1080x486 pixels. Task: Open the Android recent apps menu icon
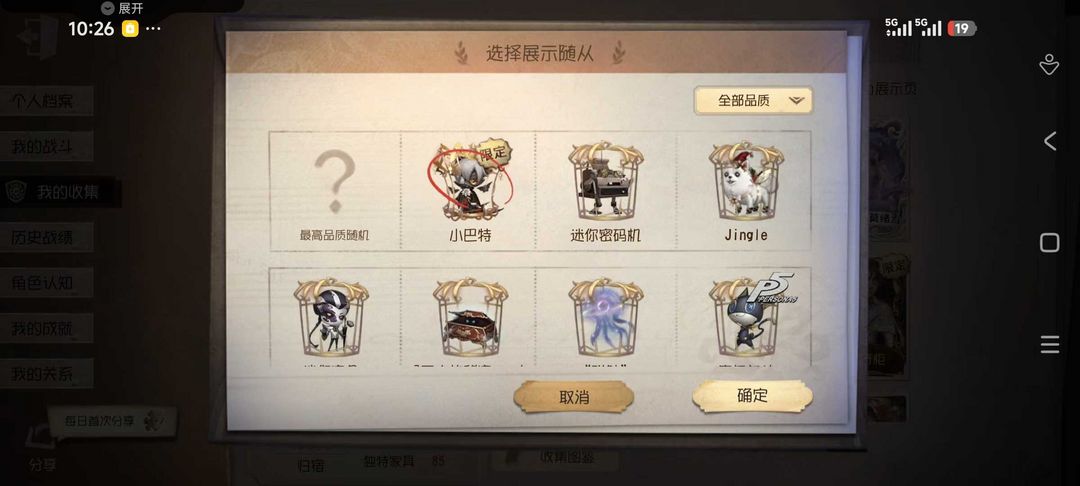click(x=1050, y=344)
